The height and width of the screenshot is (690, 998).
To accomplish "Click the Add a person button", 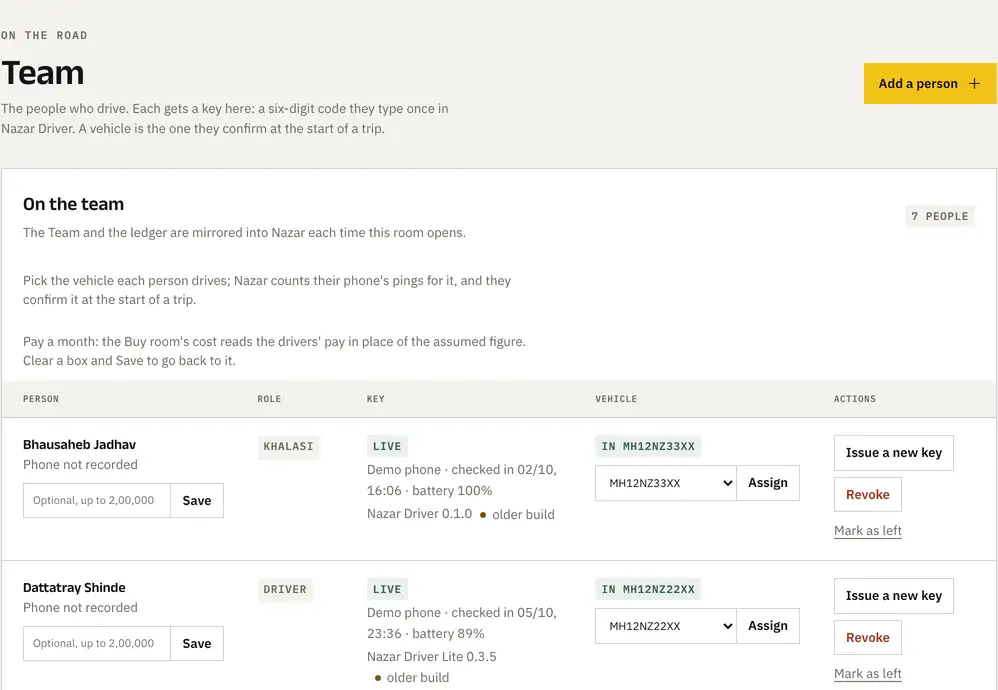I will [930, 83].
